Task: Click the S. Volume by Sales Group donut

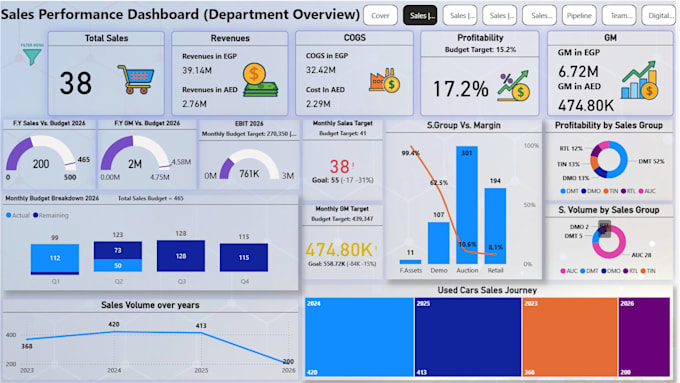Action: coord(609,242)
